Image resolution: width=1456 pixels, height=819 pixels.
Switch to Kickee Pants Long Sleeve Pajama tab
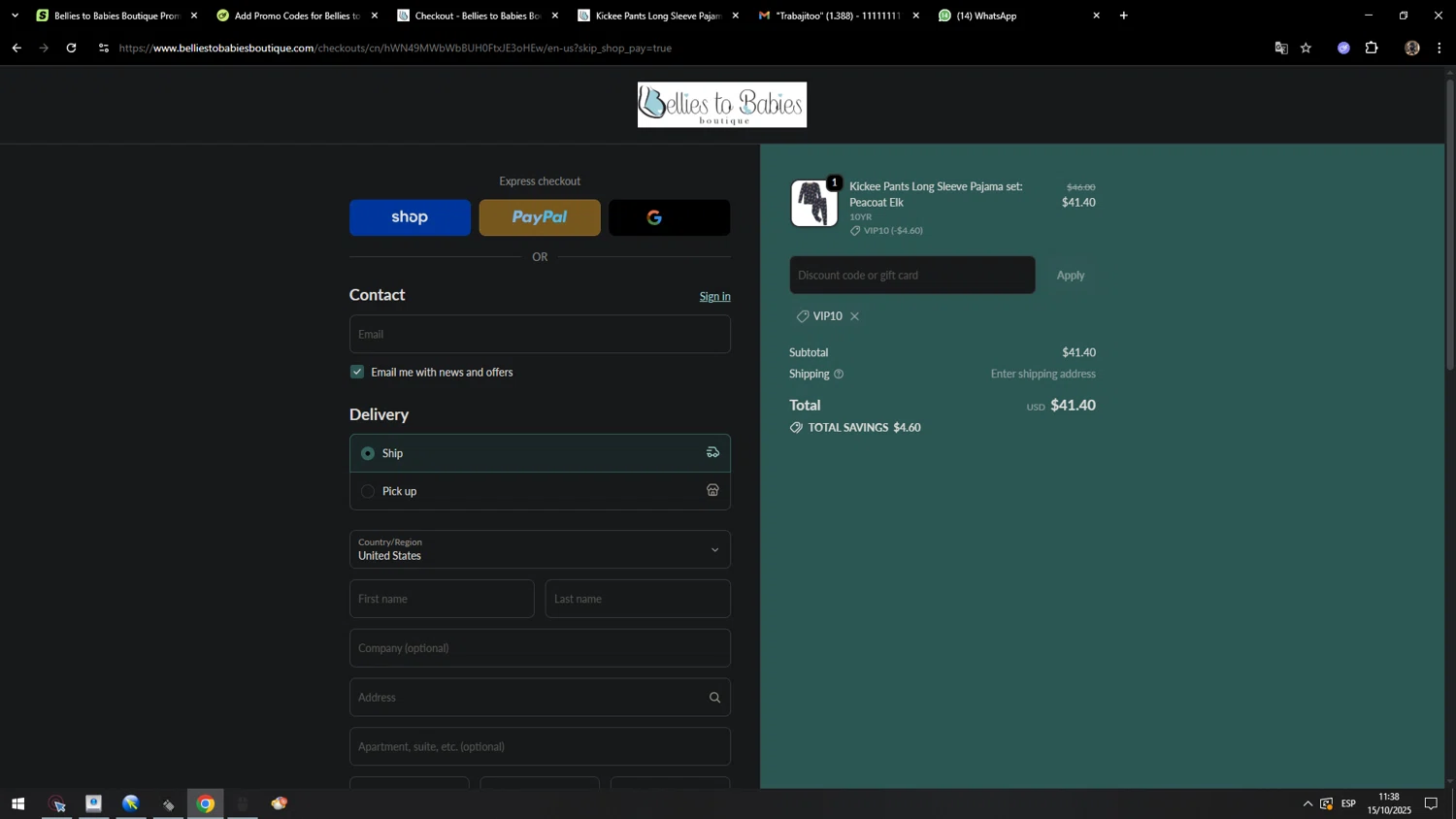[x=656, y=16]
